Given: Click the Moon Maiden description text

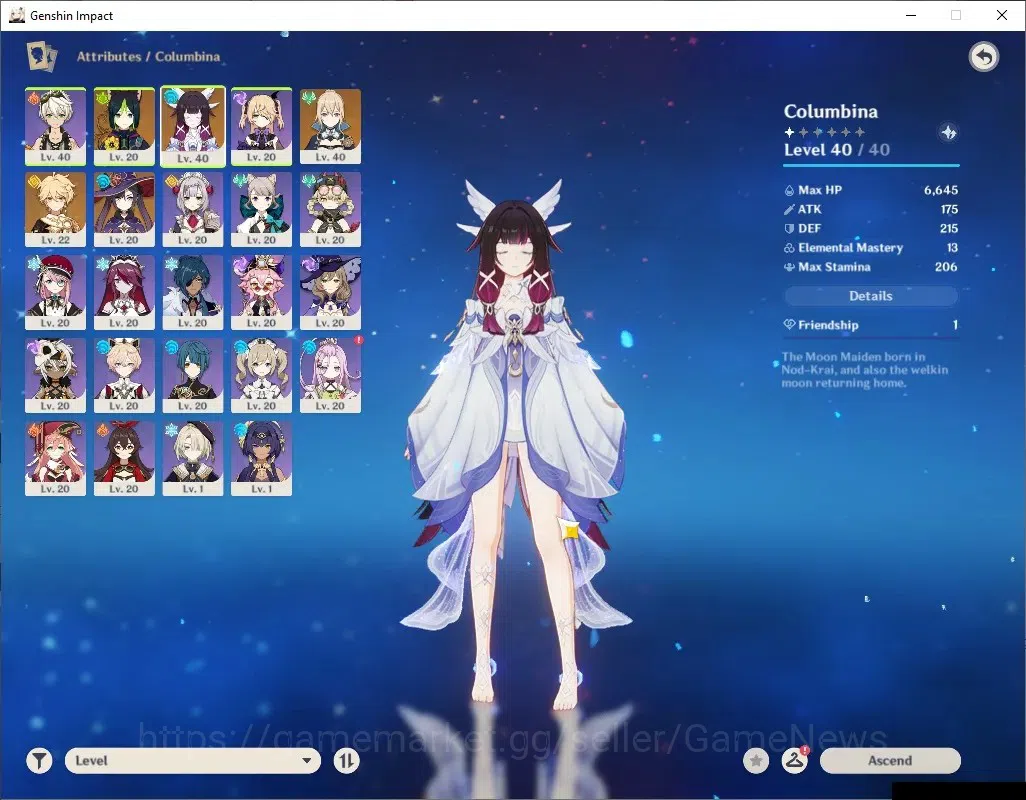Looking at the screenshot, I should [x=864, y=370].
